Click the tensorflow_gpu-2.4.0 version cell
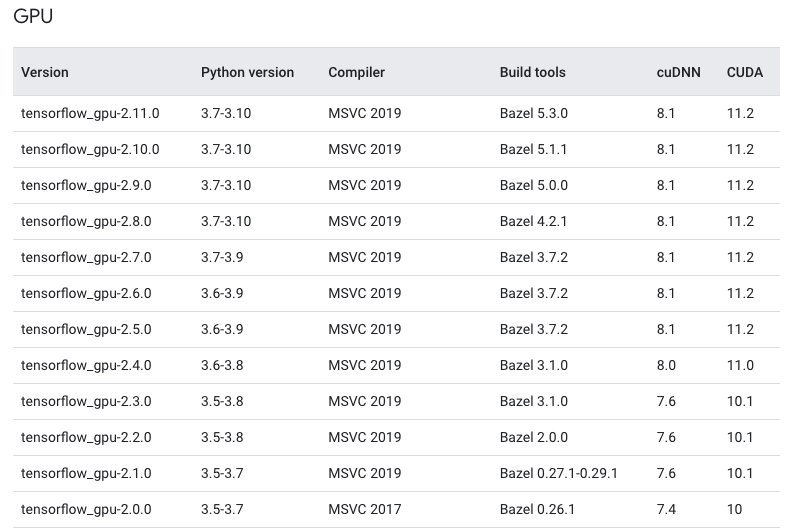794x528 pixels. click(86, 366)
